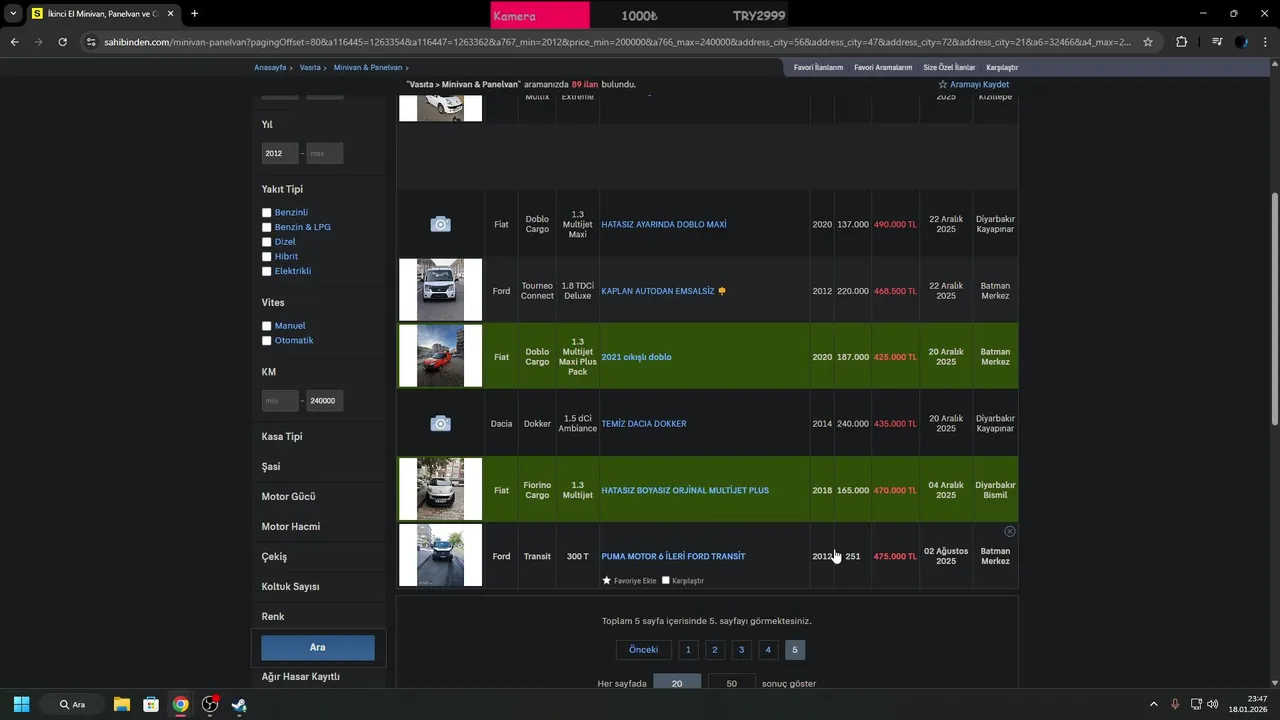1280x720 pixels.
Task: Expand the Kasa Tipi filter section
Action: click(x=282, y=437)
